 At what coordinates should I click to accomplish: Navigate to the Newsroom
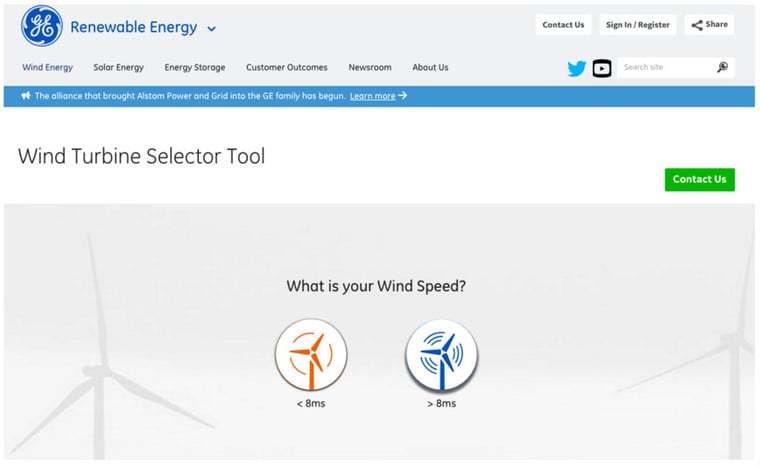click(369, 68)
